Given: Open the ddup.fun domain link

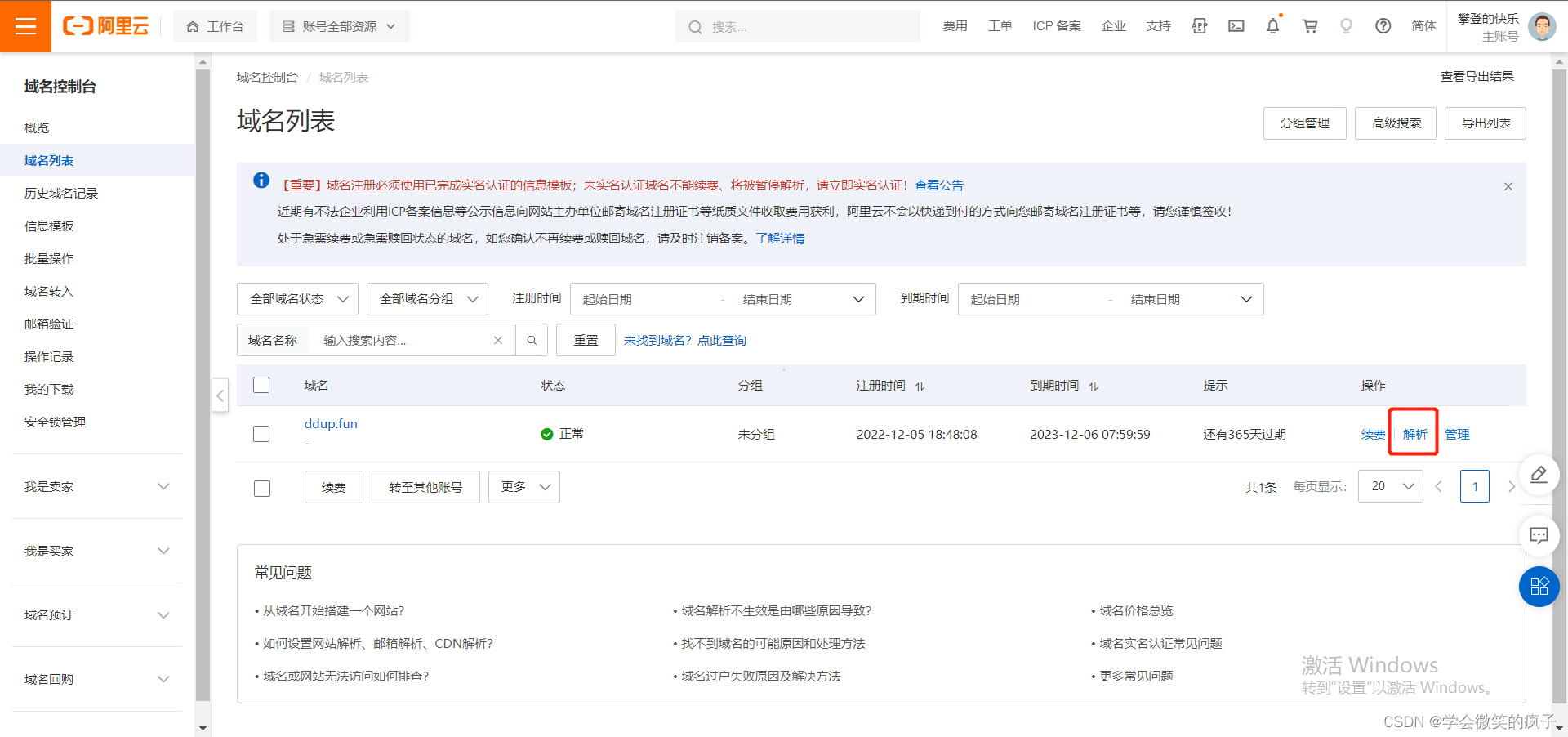Looking at the screenshot, I should click(331, 423).
